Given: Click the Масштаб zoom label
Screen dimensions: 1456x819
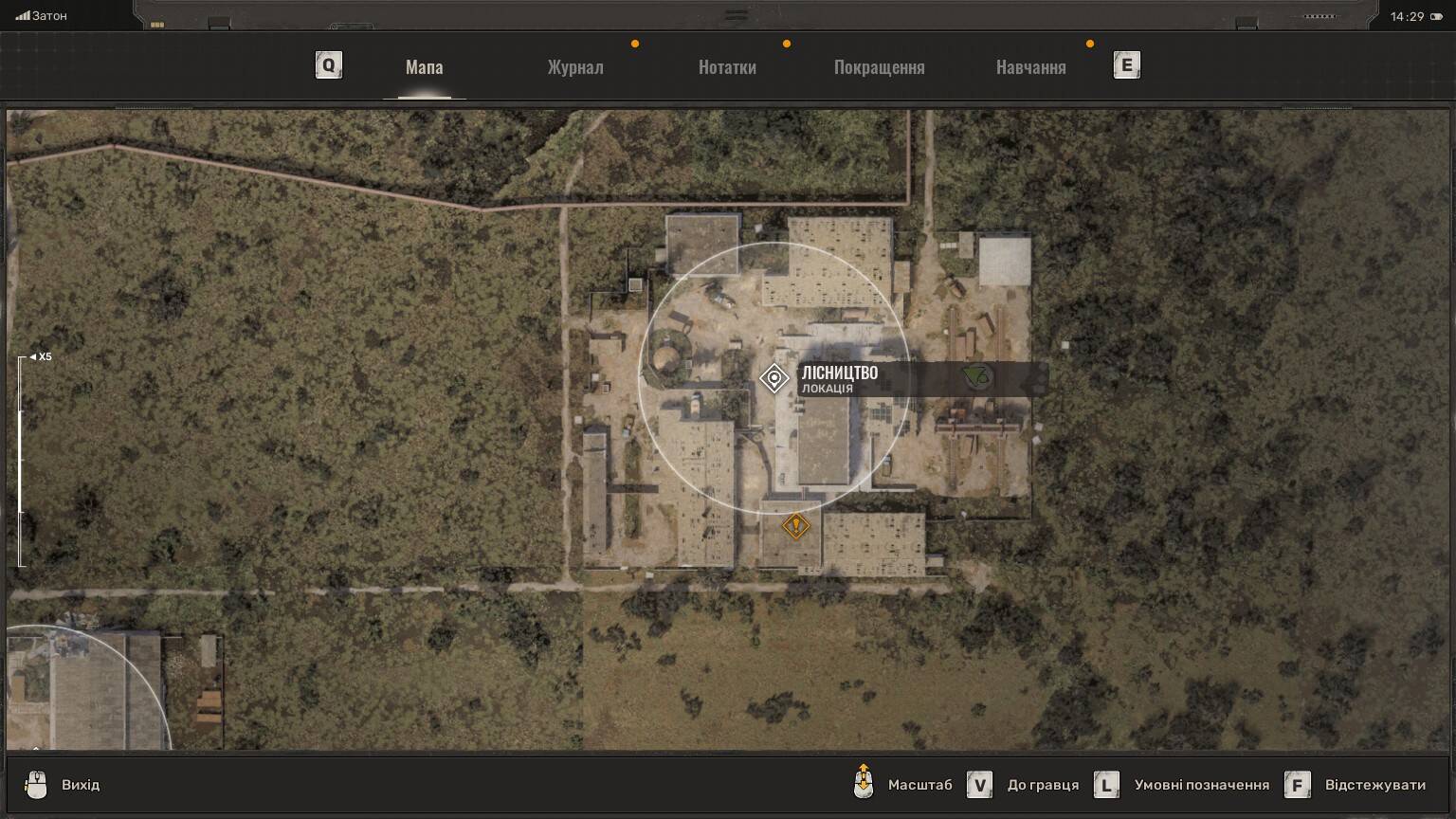Looking at the screenshot, I should pyautogui.click(x=919, y=785).
